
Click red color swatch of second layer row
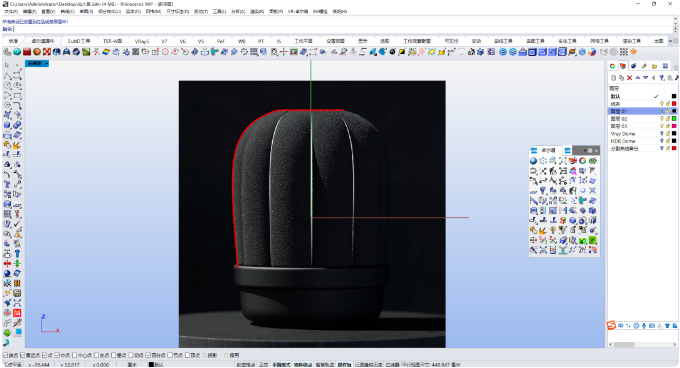[x=674, y=104]
